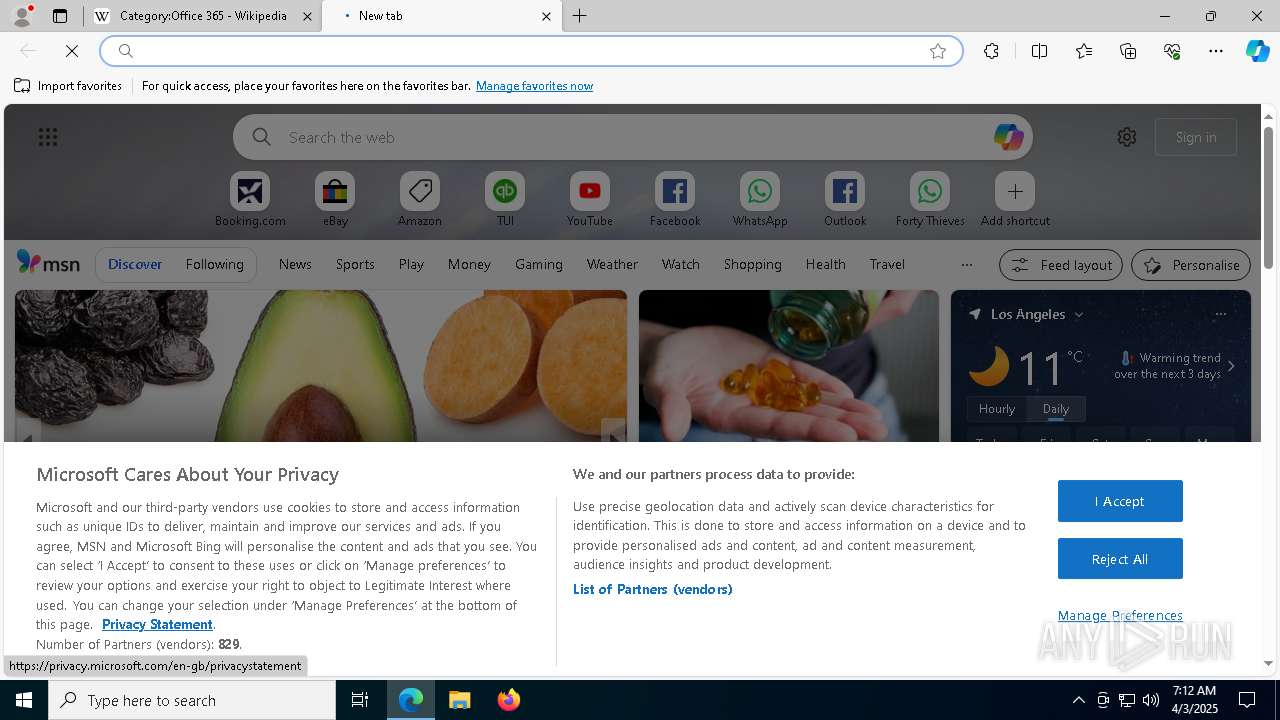Open Browser essentials icon
The height and width of the screenshot is (720, 1280).
pos(1172,51)
